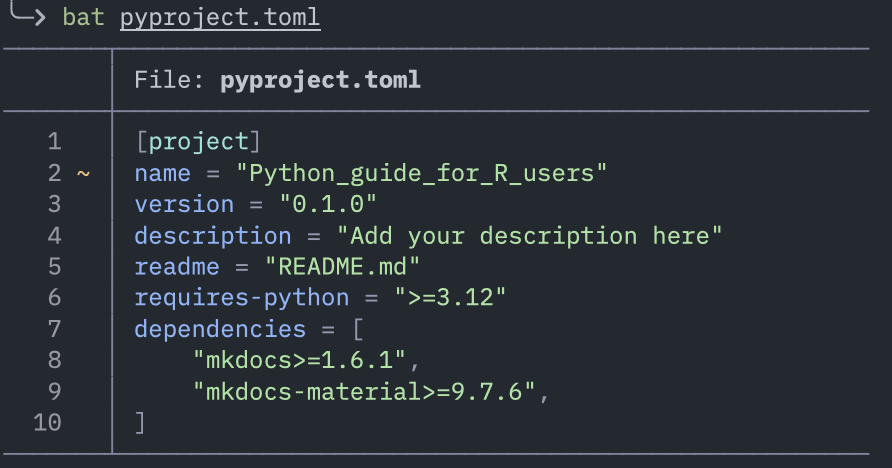Click line number 6

pyautogui.click(x=55, y=297)
